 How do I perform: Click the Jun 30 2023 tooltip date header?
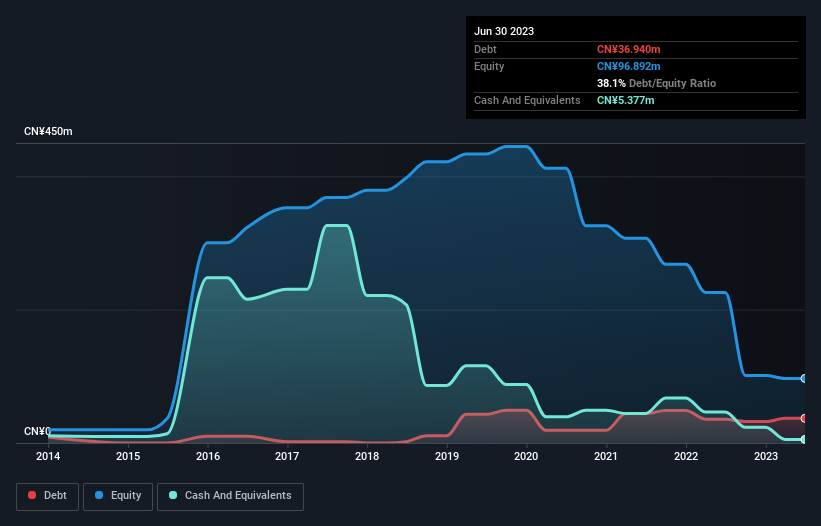click(504, 31)
